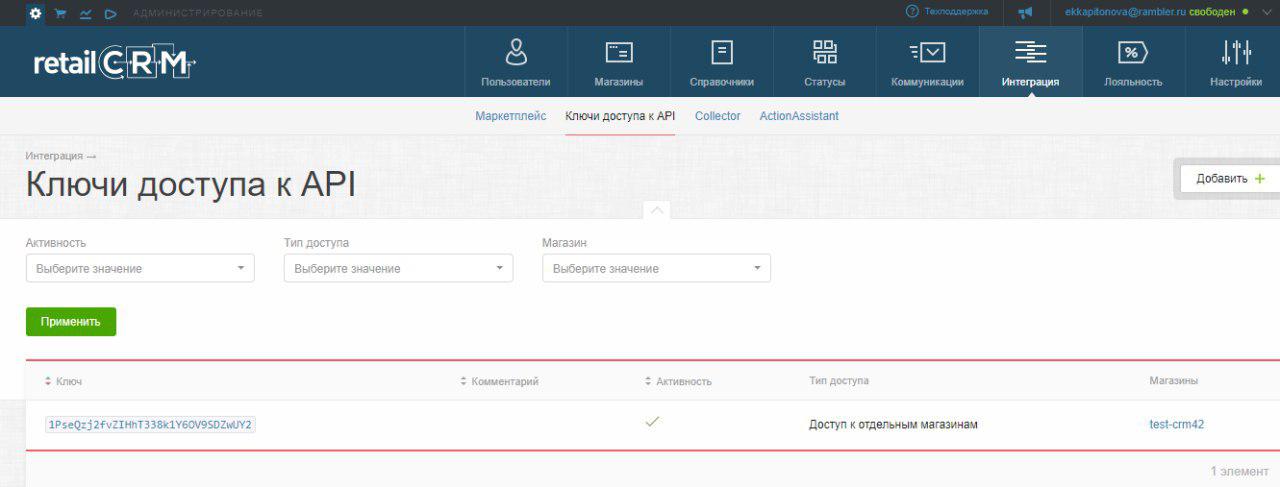Collapse the filter panel chevron
1280x487 pixels.
(x=657, y=210)
